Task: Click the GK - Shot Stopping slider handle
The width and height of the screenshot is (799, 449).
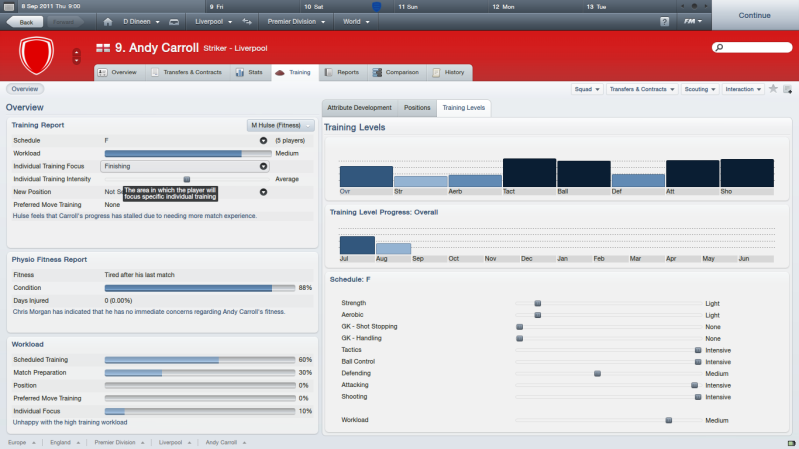Action: (x=520, y=327)
